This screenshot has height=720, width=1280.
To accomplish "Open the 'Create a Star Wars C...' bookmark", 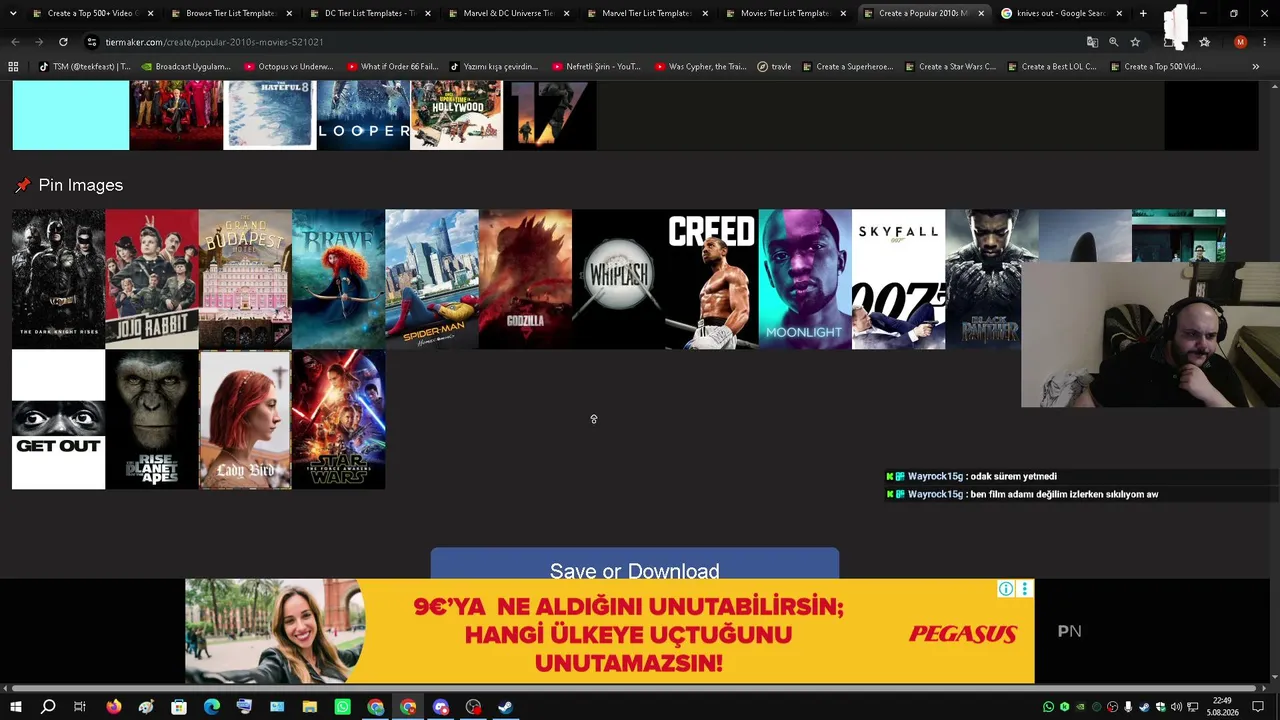I will tap(950, 67).
